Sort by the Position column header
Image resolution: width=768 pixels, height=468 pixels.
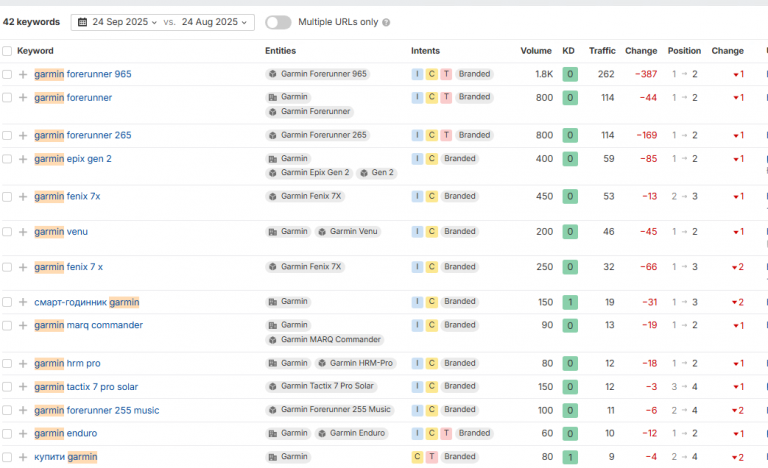(684, 51)
